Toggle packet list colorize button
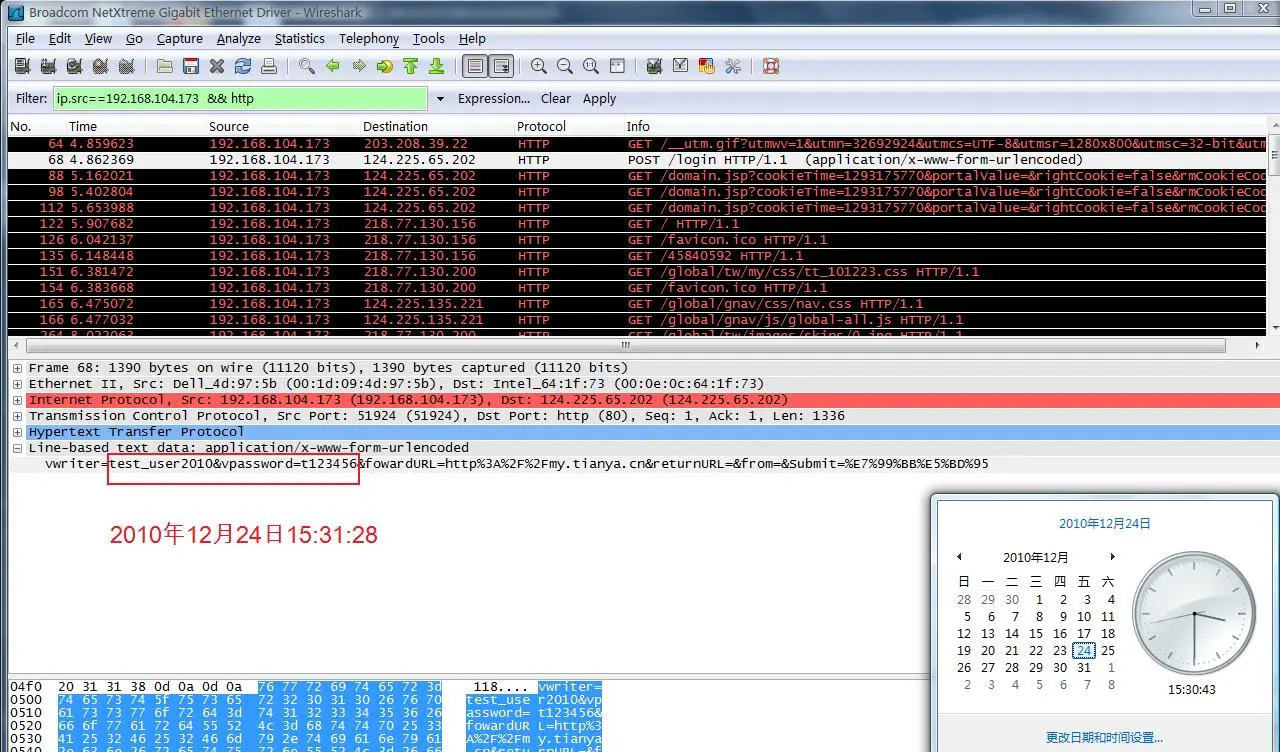The image size is (1280, 752). click(x=475, y=66)
